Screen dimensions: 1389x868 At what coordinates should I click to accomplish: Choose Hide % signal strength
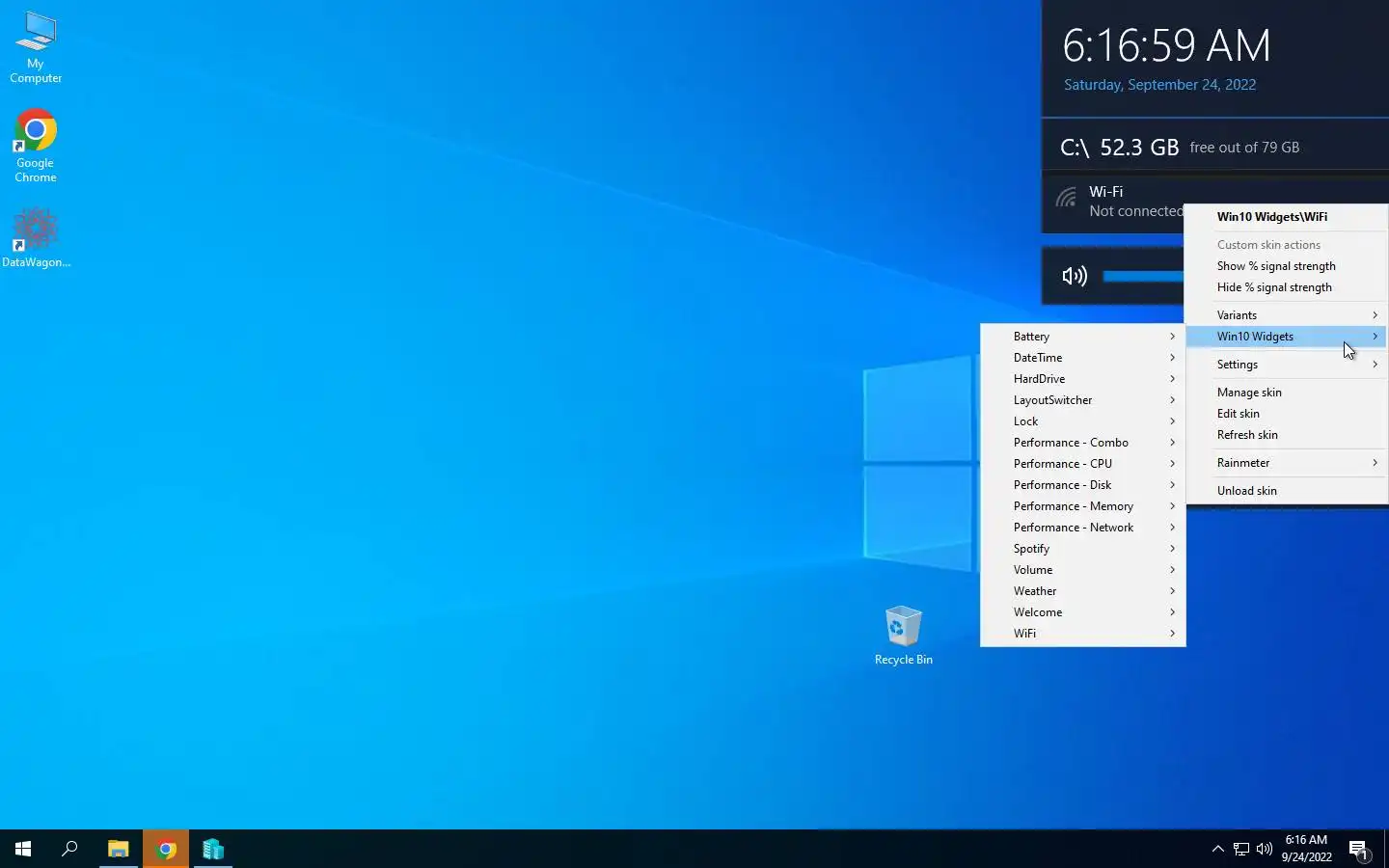click(x=1287, y=287)
